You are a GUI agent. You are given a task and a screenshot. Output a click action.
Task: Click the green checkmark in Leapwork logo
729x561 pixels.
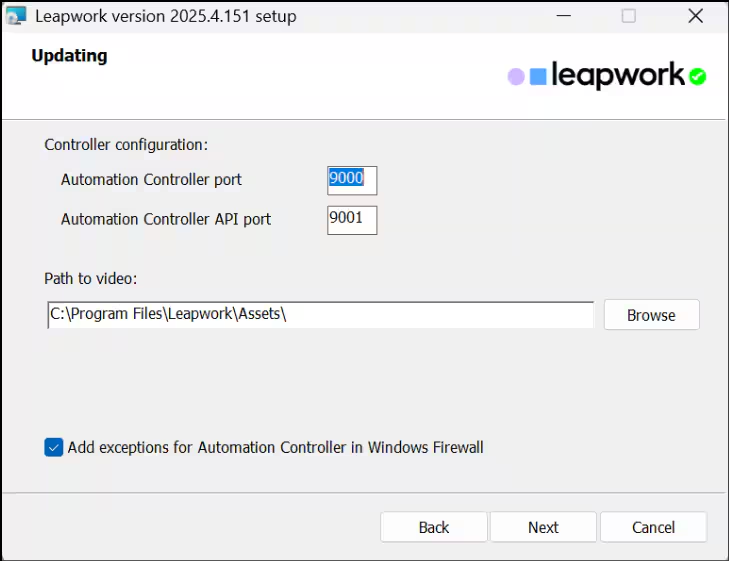[x=697, y=76]
